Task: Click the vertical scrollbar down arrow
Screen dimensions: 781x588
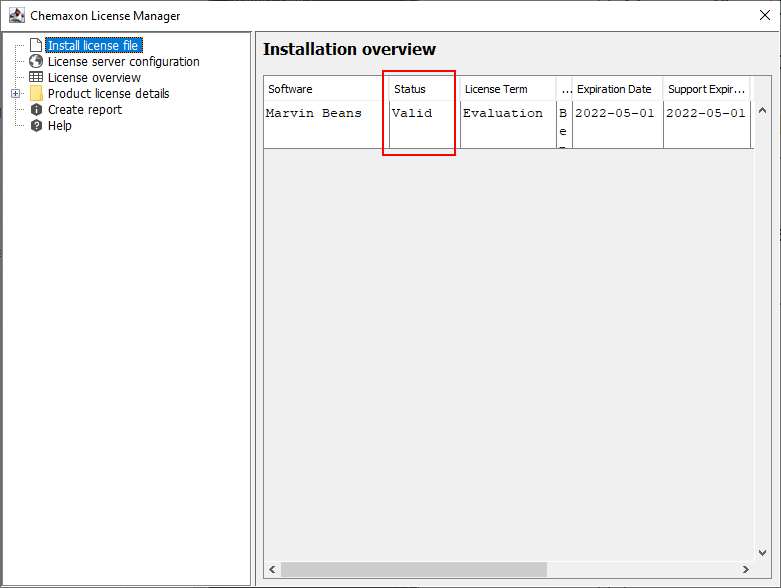Action: tap(762, 553)
